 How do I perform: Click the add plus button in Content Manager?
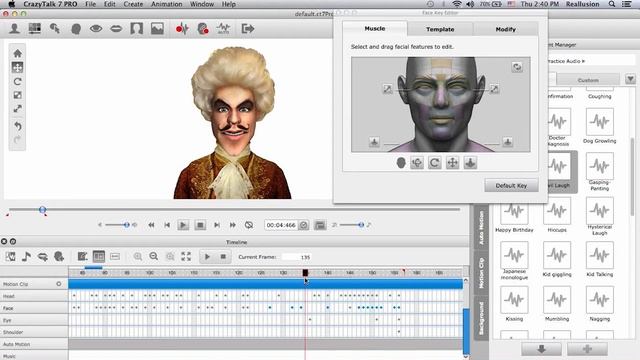point(587,349)
